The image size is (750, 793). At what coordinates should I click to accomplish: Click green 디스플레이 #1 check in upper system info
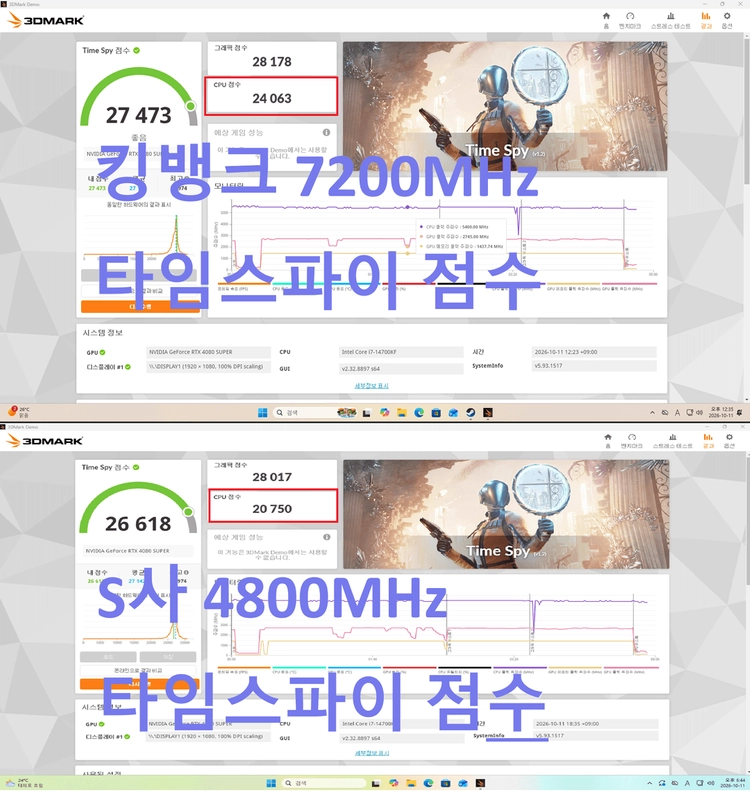128,367
